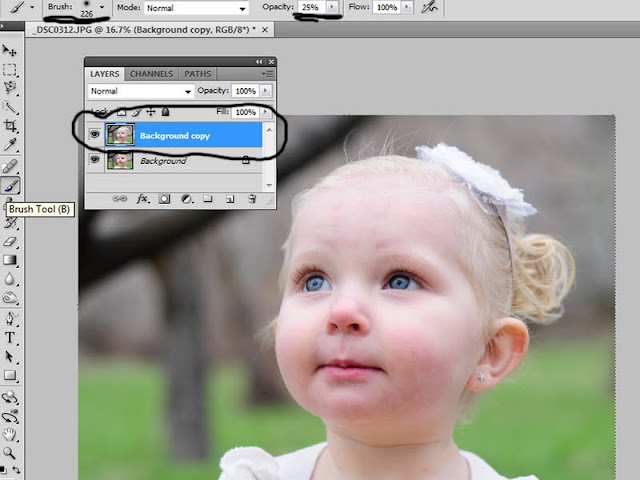The height and width of the screenshot is (480, 640).
Task: Hide the Background layer
Action: [95, 159]
